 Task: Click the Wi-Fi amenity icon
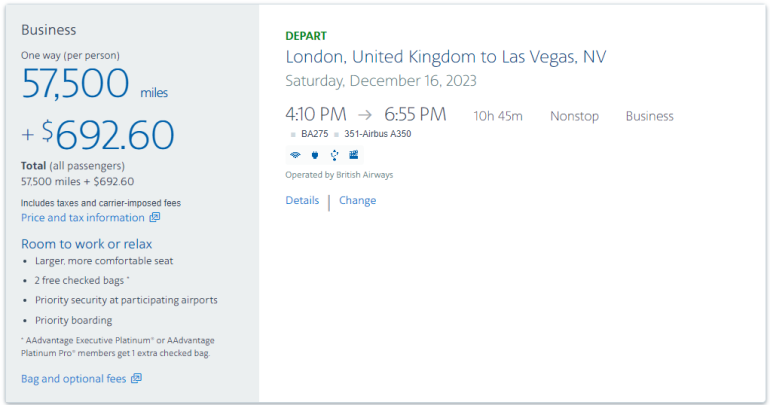pos(295,155)
